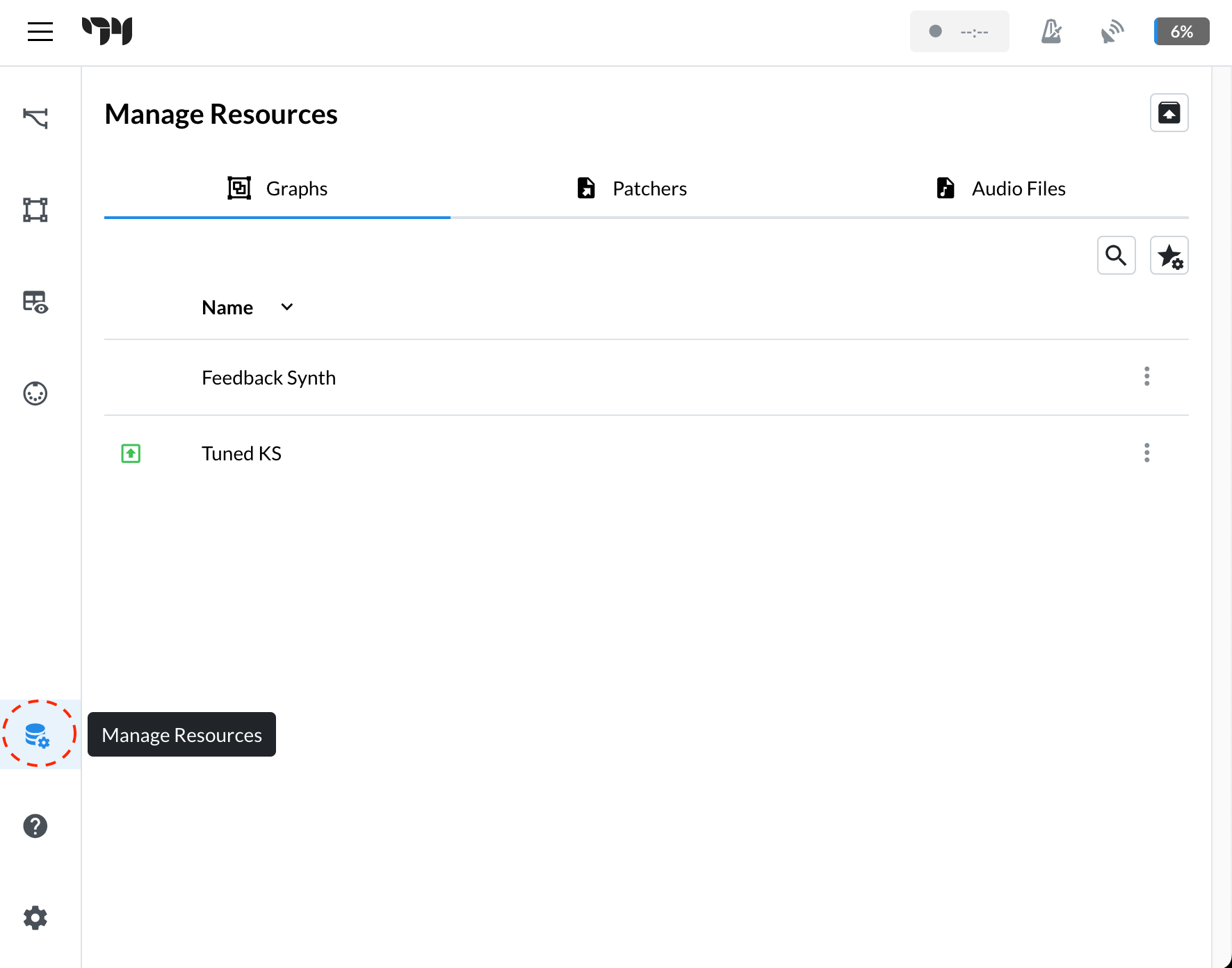Click the 6% CPU usage indicator

click(1182, 31)
